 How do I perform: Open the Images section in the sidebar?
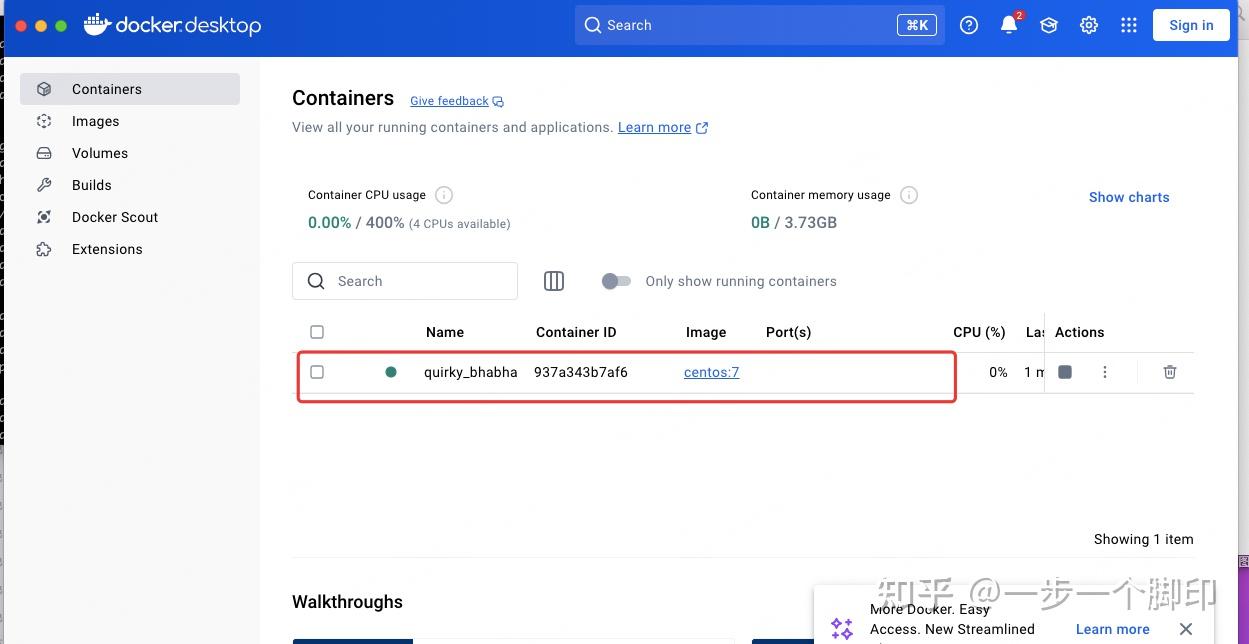(x=95, y=121)
